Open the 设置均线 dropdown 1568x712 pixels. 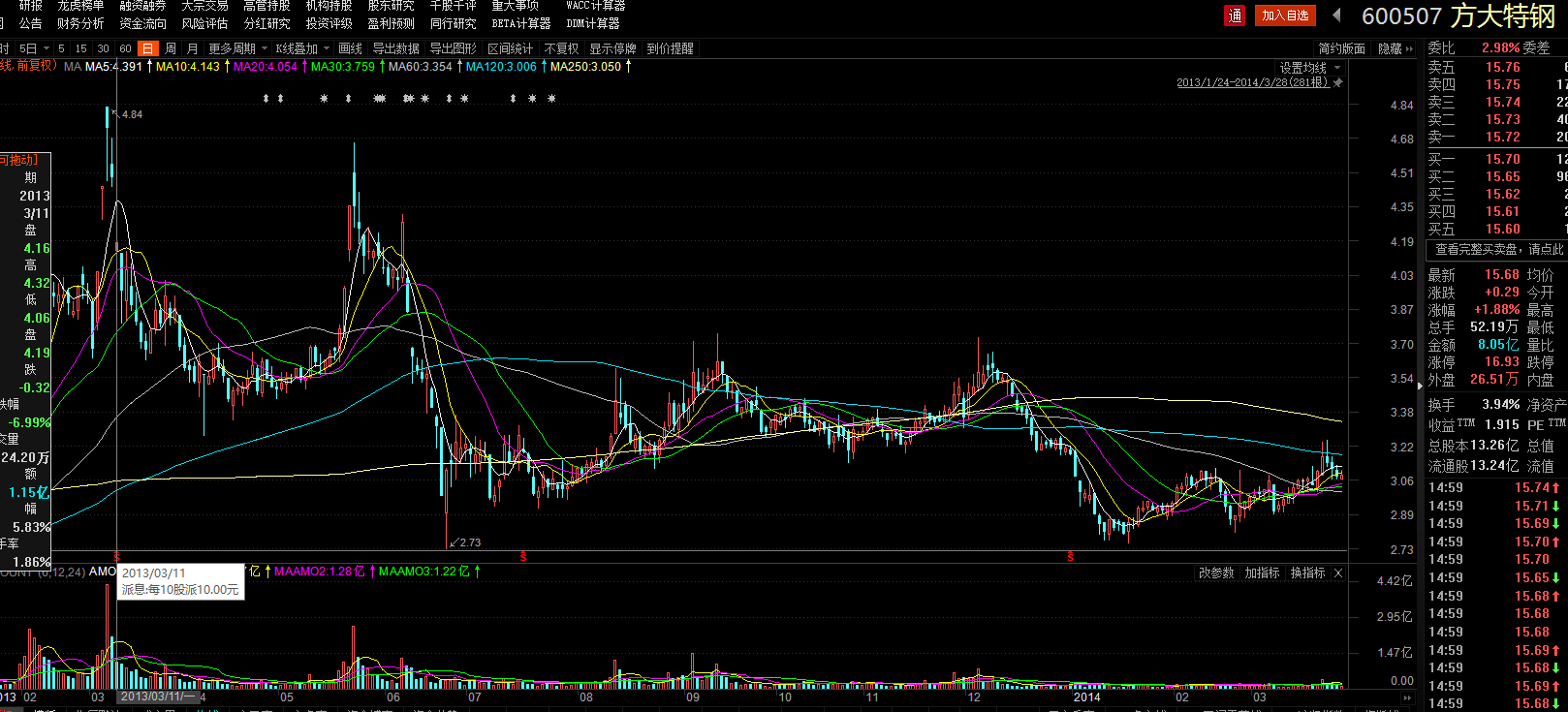tap(1309, 68)
